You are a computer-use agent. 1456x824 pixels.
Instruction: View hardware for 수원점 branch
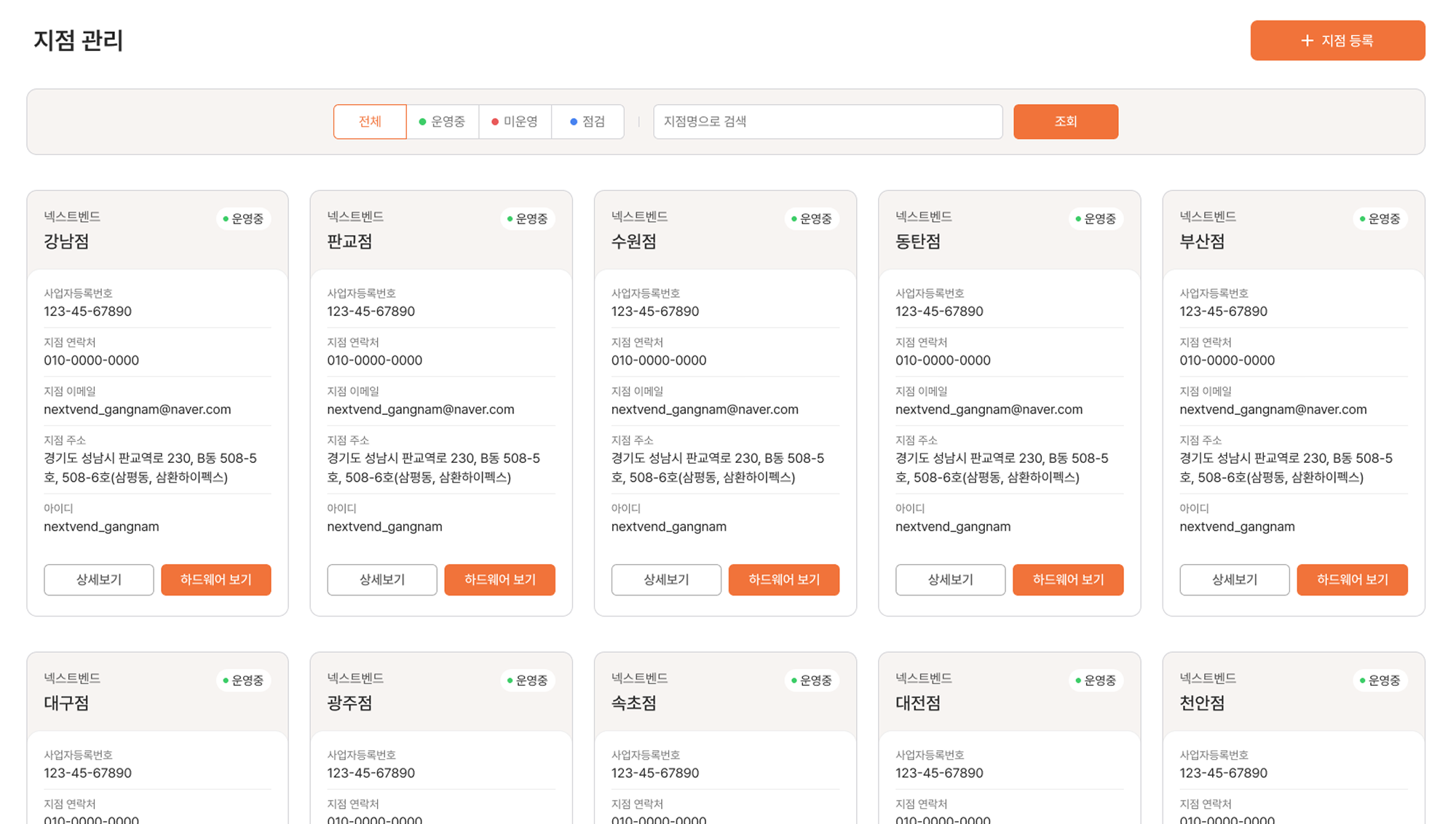pos(783,579)
